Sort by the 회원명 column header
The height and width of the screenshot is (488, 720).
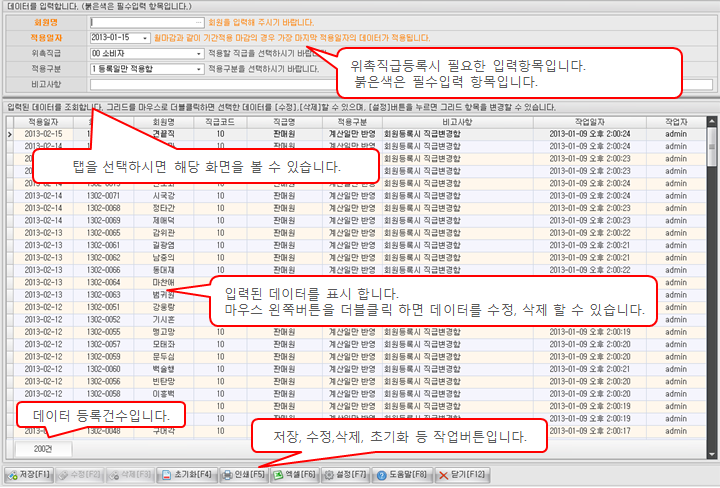point(163,122)
